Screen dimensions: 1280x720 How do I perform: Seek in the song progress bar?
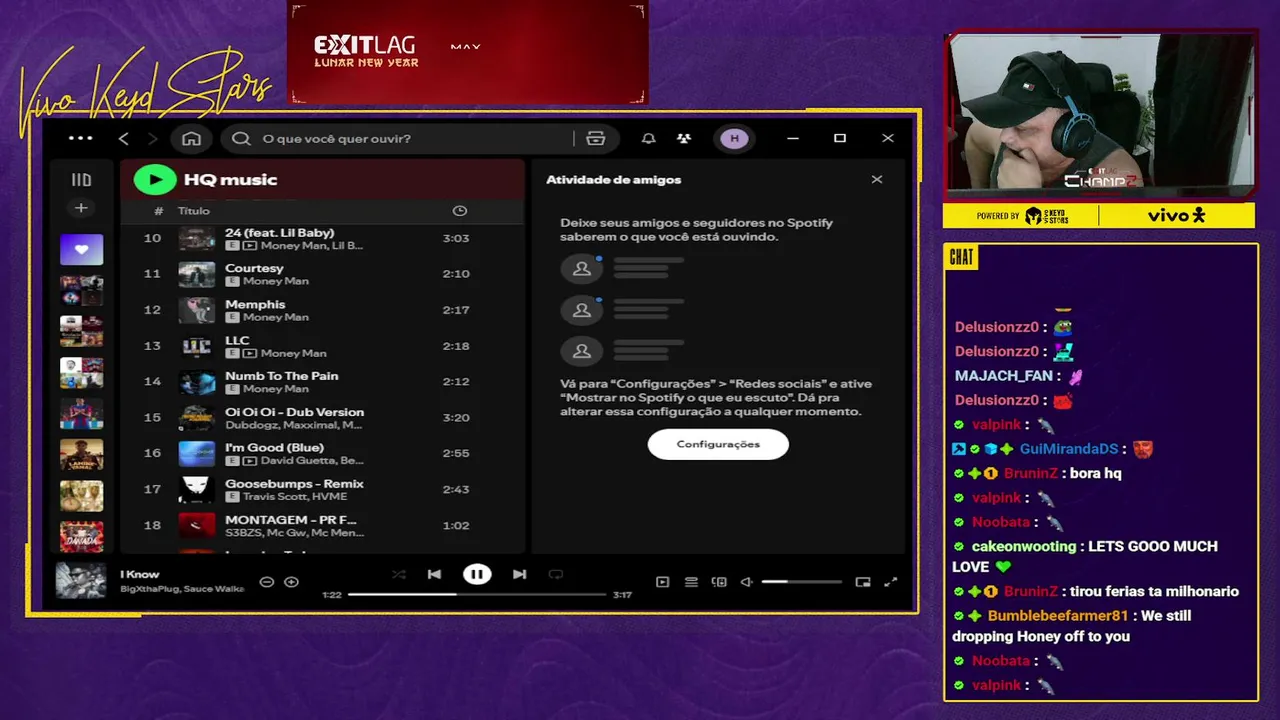point(477,594)
